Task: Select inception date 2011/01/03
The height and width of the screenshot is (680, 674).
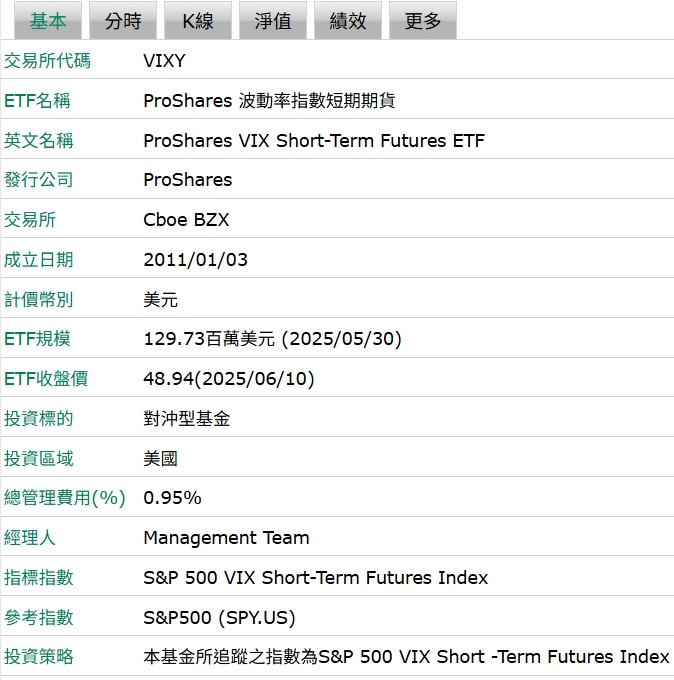Action: click(x=196, y=260)
